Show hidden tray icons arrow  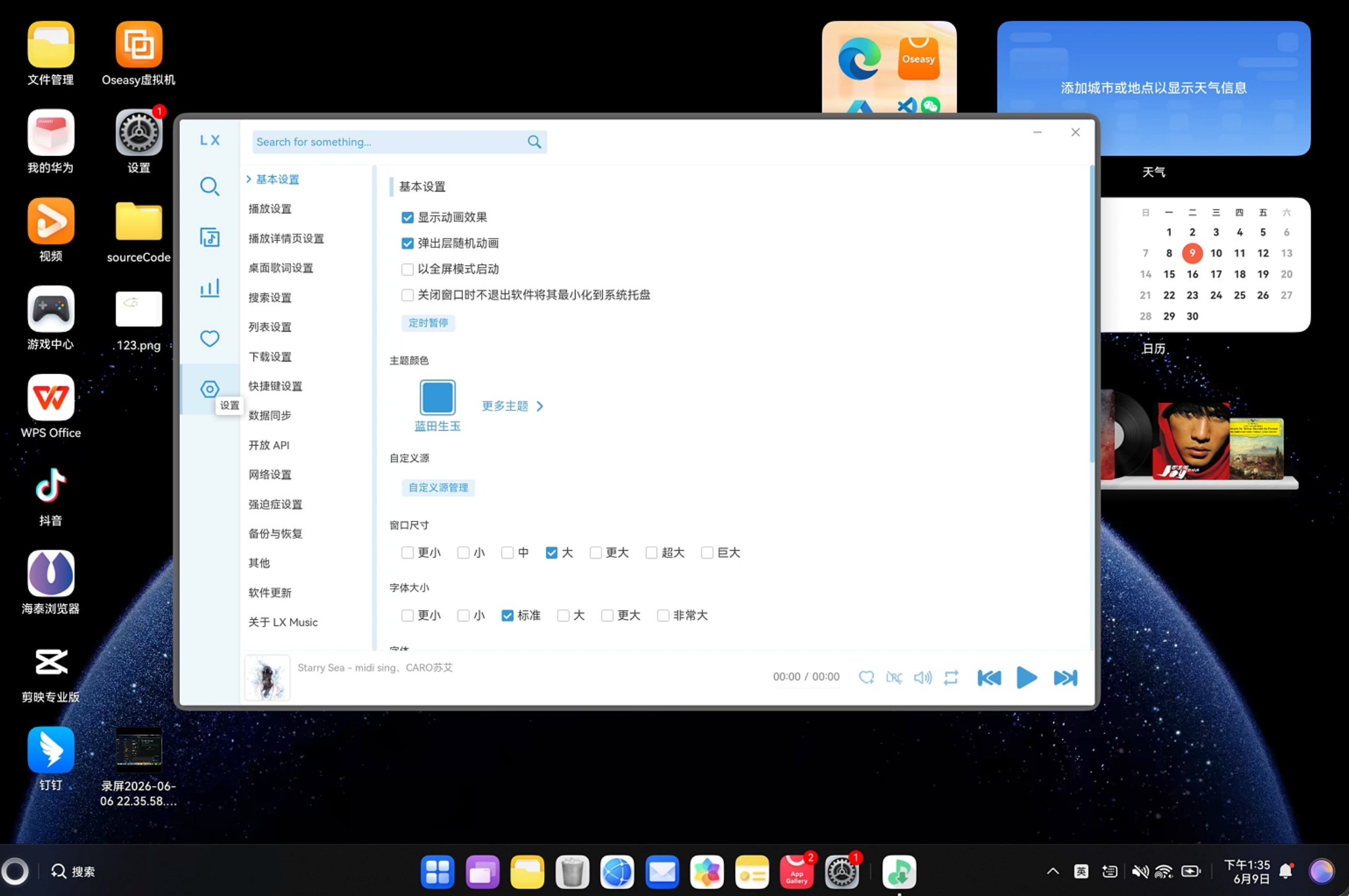click(x=1053, y=871)
